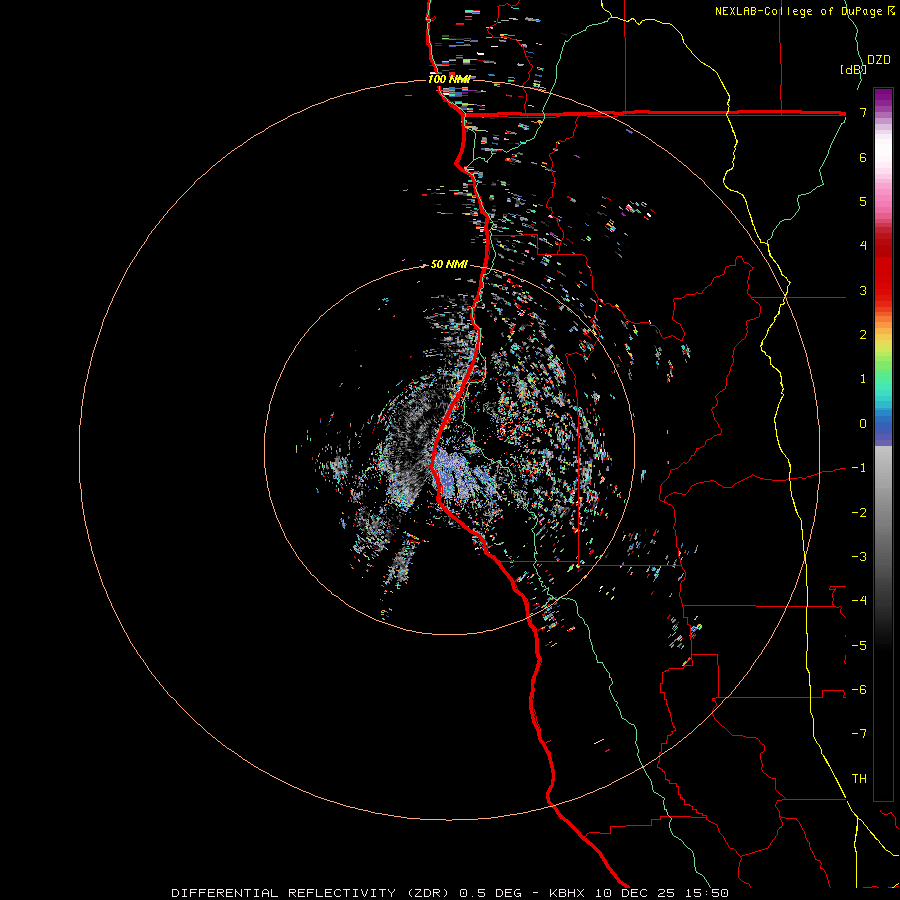Click the TH threshold label on the legend
900x900 pixels.
click(x=859, y=779)
